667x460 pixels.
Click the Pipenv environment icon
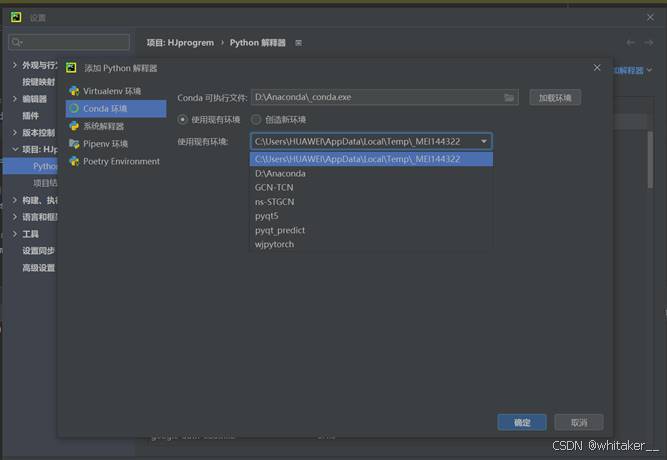point(74,144)
